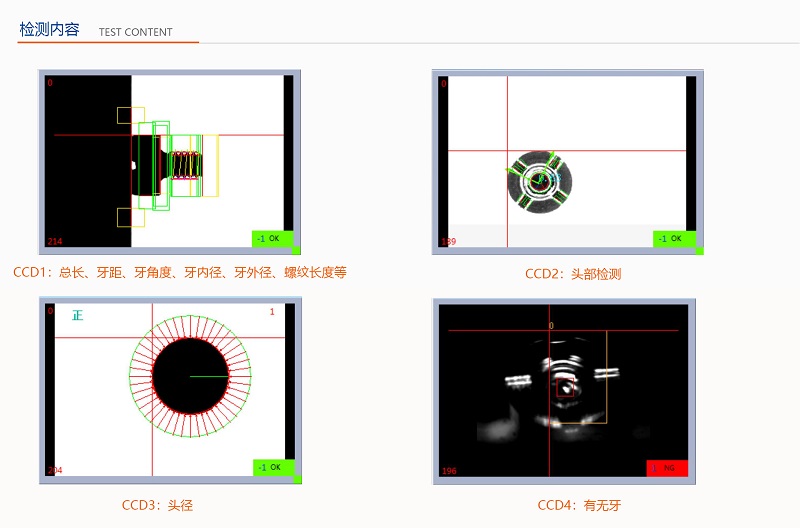Open the CCD3 head diameter image
The width and height of the screenshot is (800, 528).
tap(169, 389)
